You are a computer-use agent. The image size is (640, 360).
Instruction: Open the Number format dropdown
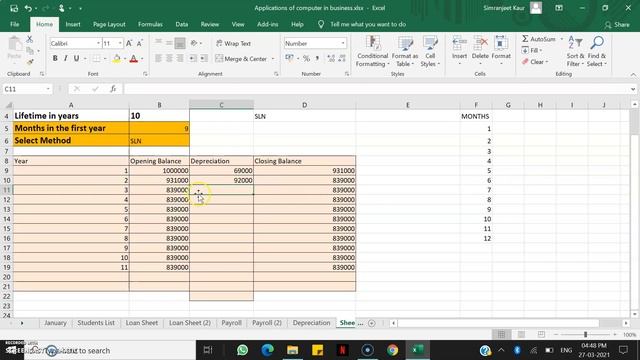pos(342,43)
